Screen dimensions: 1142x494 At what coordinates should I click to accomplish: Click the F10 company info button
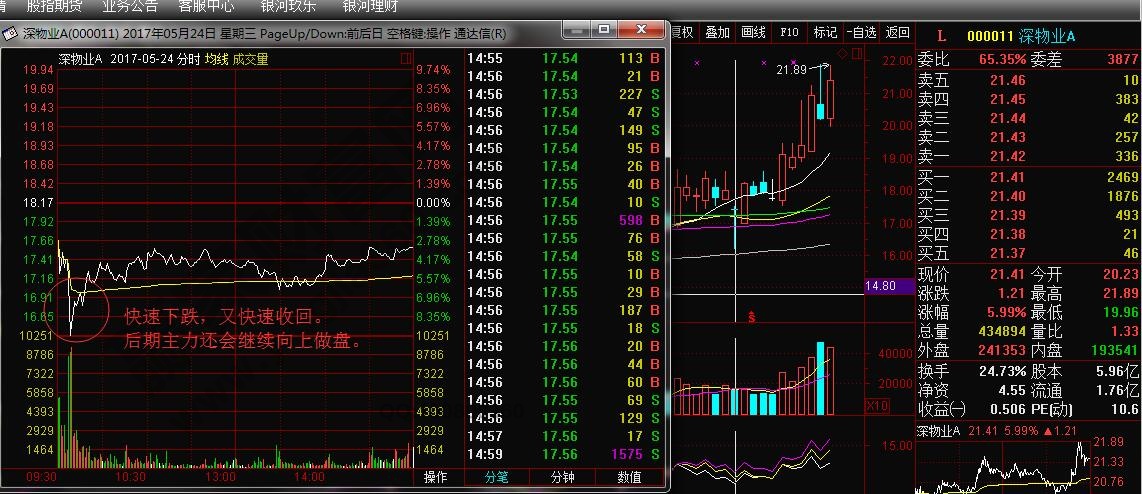(789, 32)
